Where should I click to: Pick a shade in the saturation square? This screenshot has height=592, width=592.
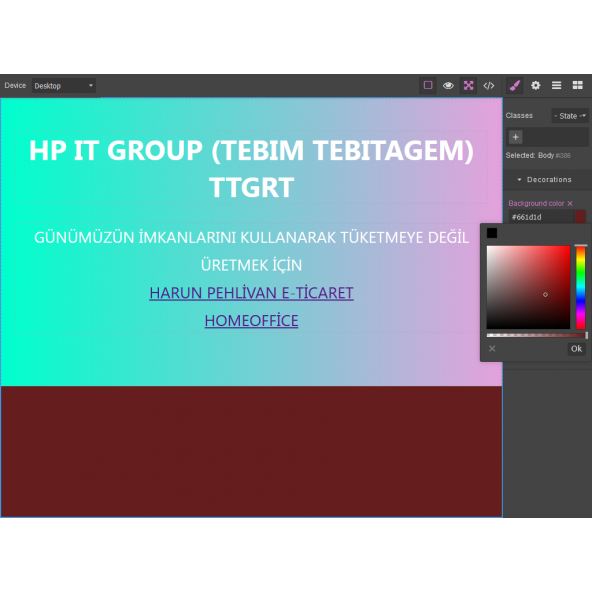(528, 287)
